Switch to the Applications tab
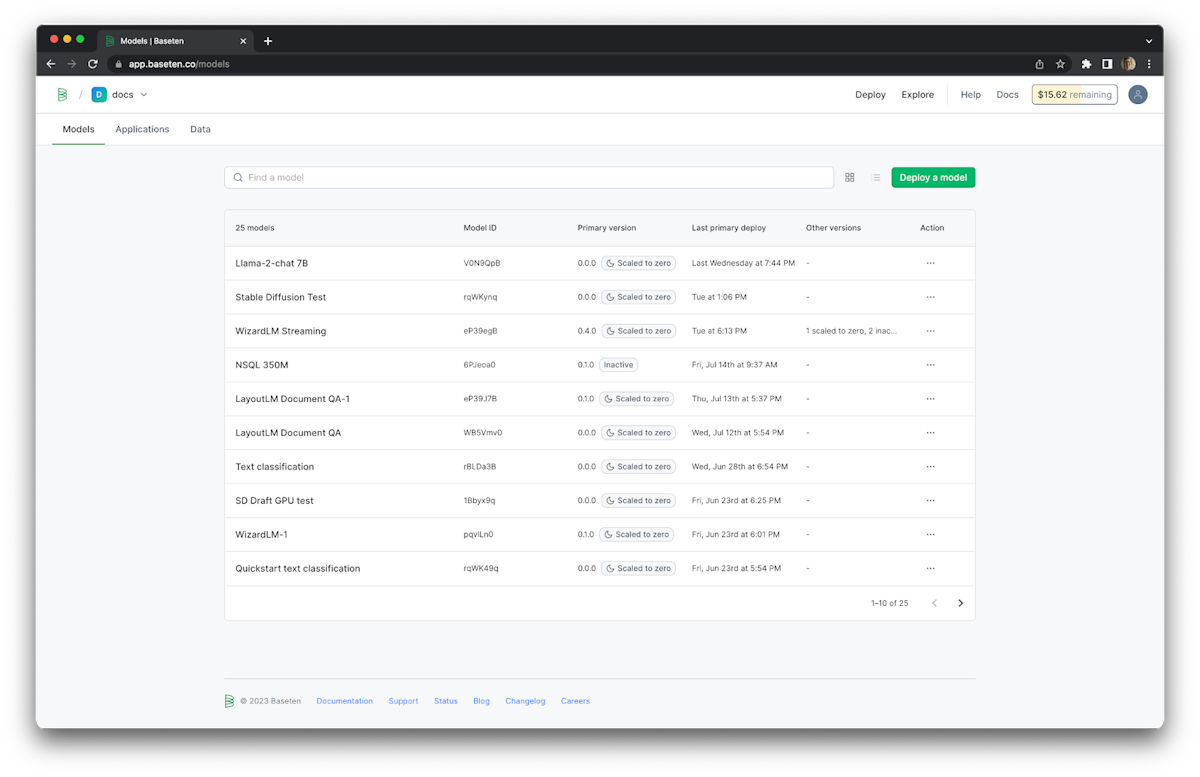The height and width of the screenshot is (777, 1200). [x=142, y=129]
